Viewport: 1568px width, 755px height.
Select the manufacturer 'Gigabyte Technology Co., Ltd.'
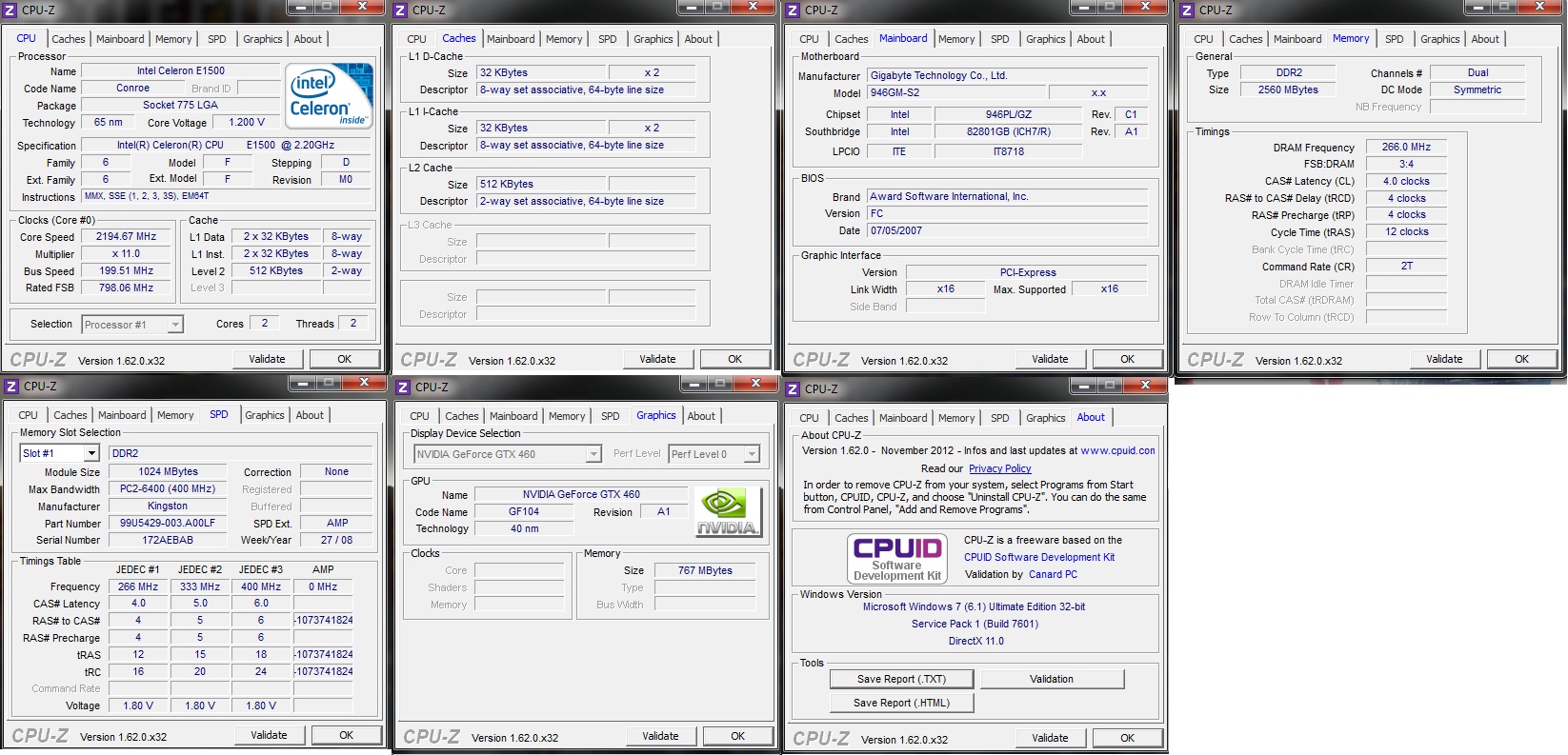(x=1007, y=75)
